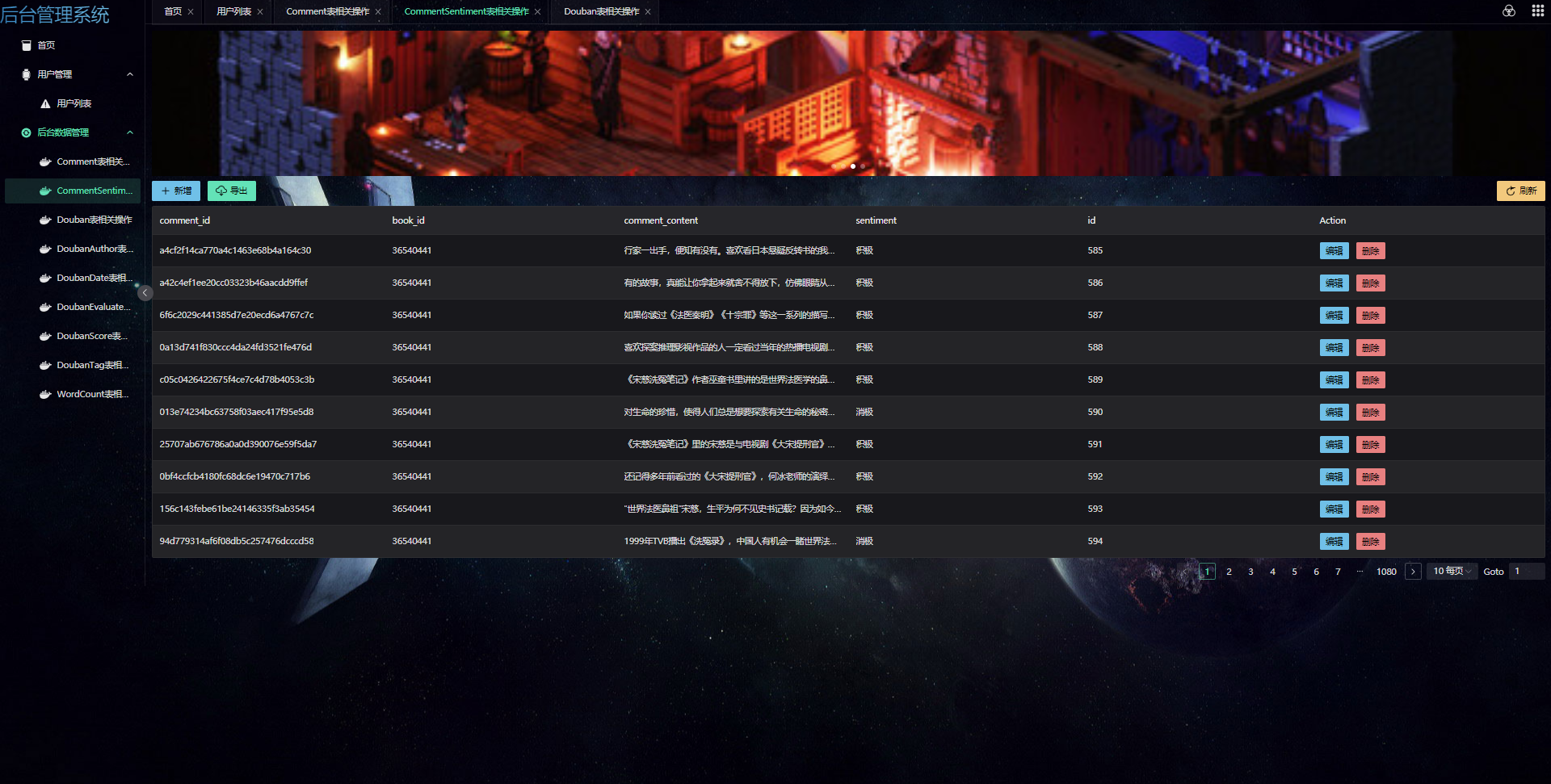
Task: Open DoubanTag表 sidebar item
Action: point(73,365)
